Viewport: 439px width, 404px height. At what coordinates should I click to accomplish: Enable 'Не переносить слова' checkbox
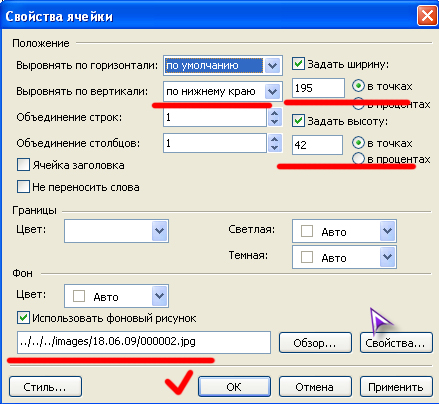[23, 187]
